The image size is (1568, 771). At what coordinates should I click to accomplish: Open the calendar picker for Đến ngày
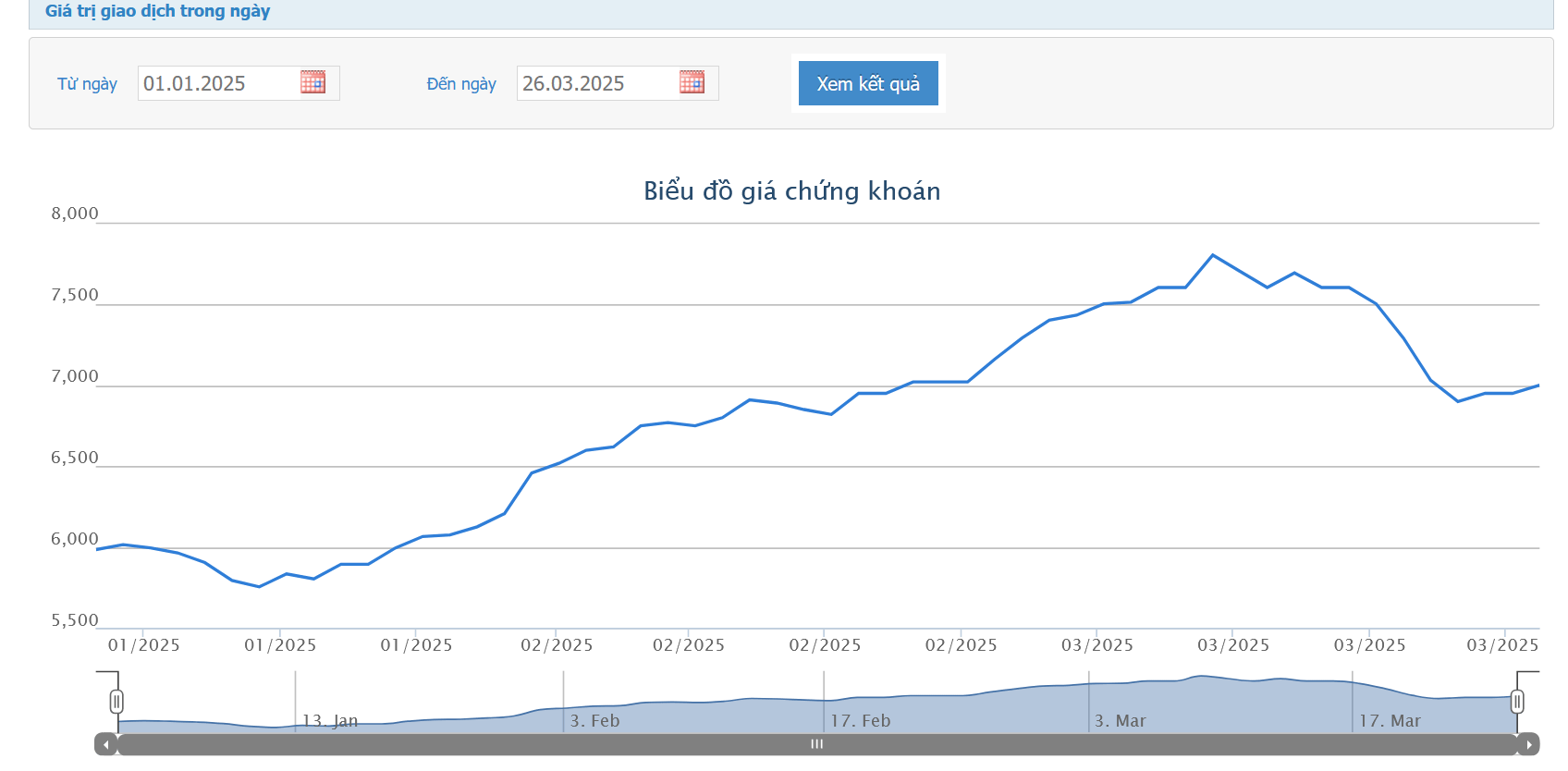[692, 82]
